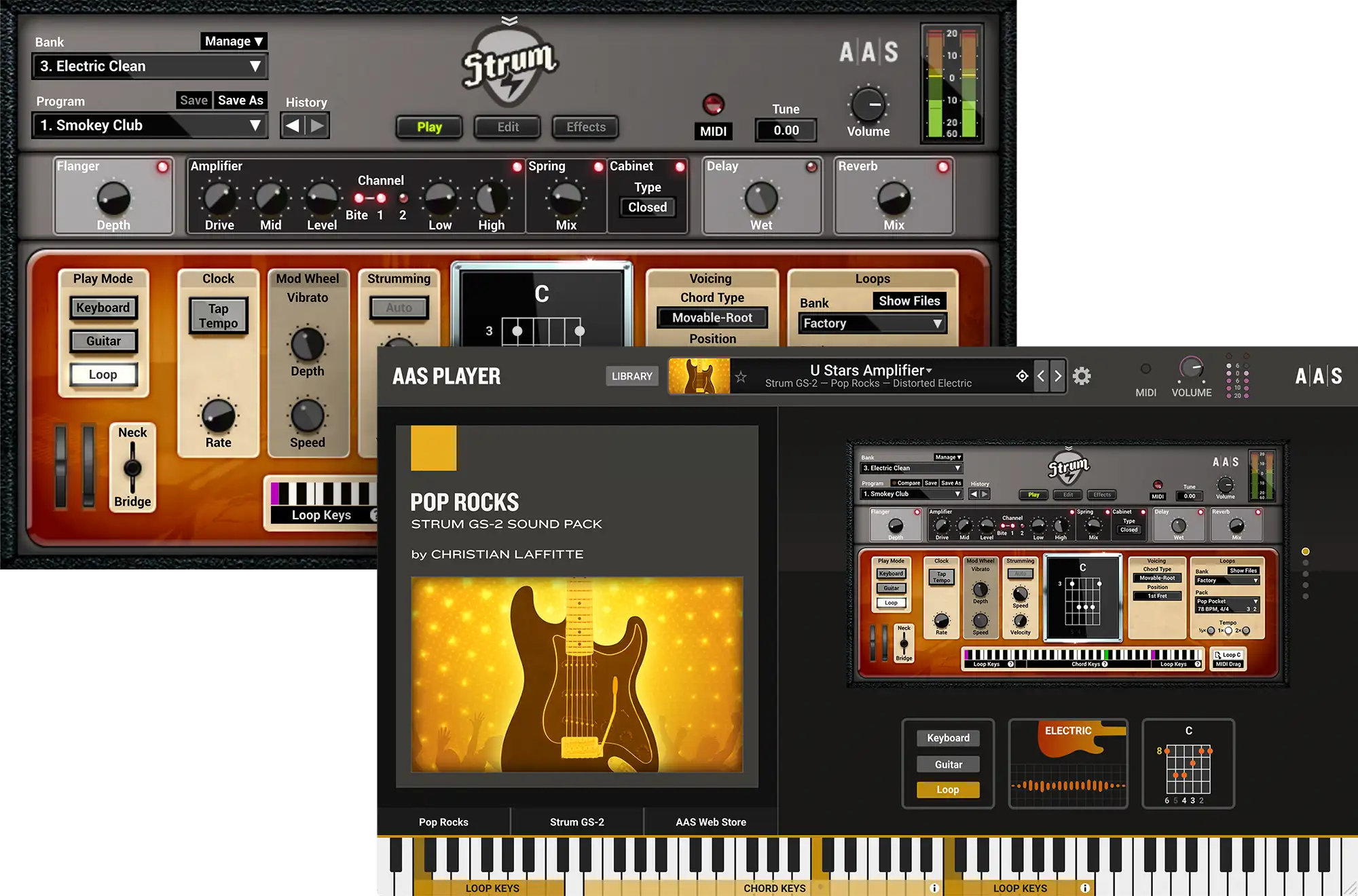Screen dimensions: 1358x896
Task: Toggle the Reverb power LED
Action: (943, 167)
